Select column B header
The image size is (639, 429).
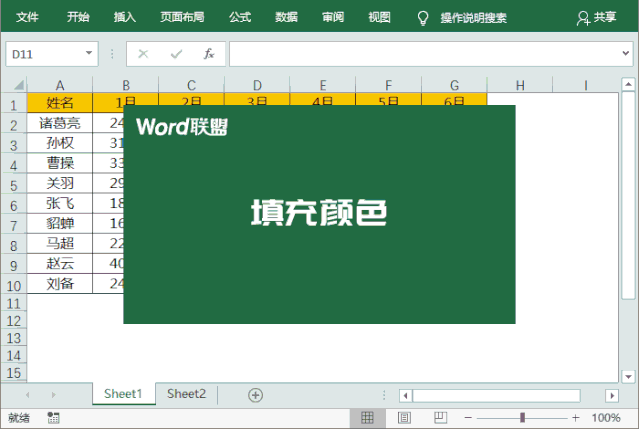click(126, 85)
